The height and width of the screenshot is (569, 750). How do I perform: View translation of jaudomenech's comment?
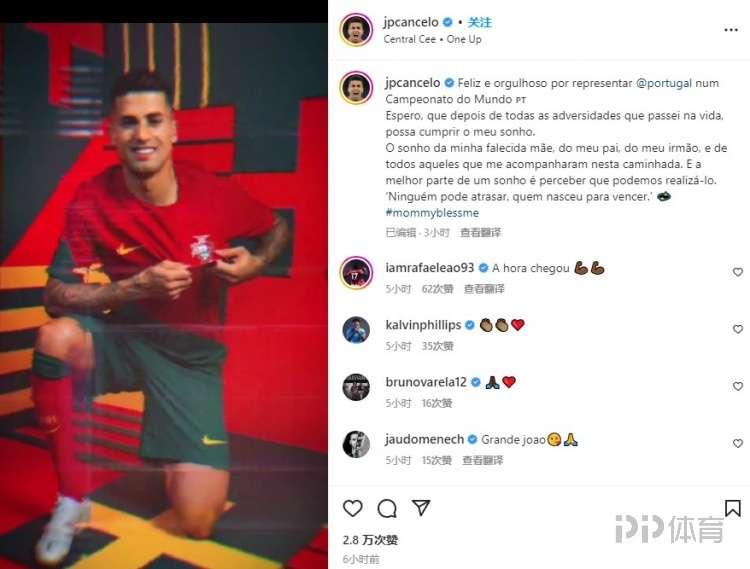[483, 460]
